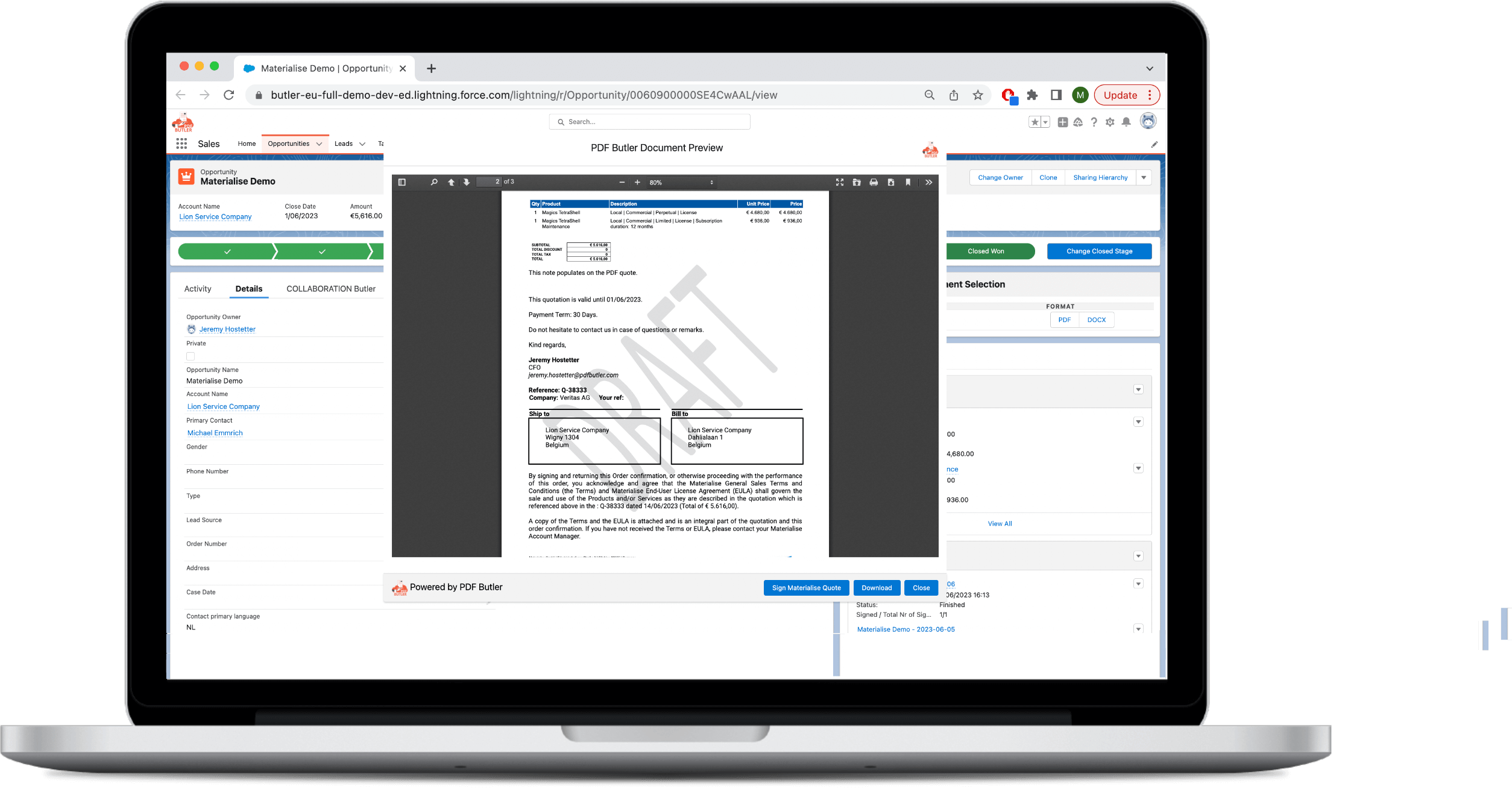Image resolution: width=1512 pixels, height=788 pixels.
Task: Bookmark this page in Chrome
Action: click(x=978, y=95)
